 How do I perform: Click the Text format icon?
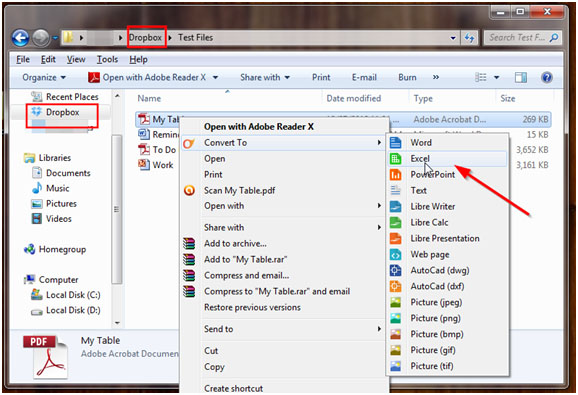click(395, 190)
